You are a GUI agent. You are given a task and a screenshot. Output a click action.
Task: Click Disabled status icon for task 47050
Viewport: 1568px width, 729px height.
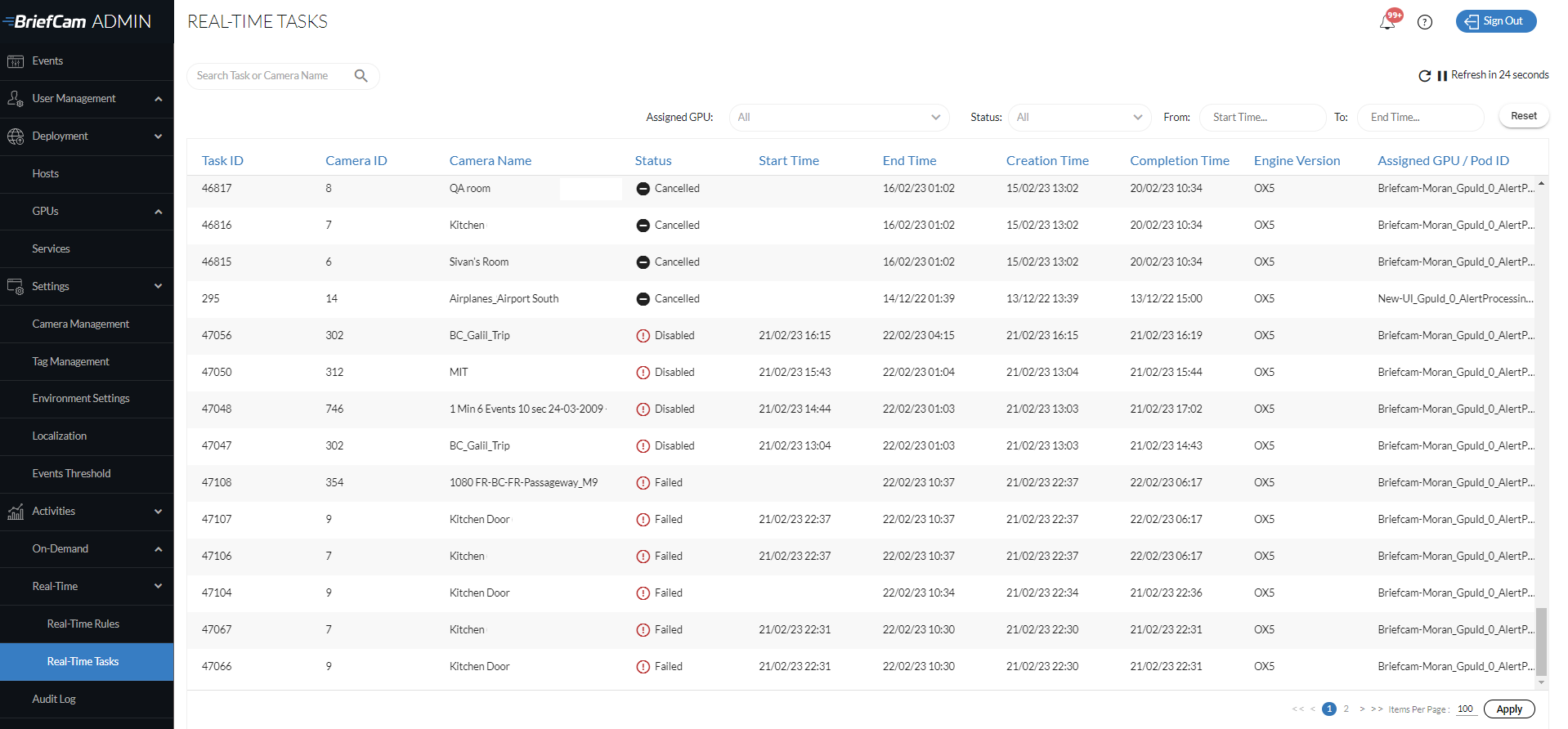[643, 373]
